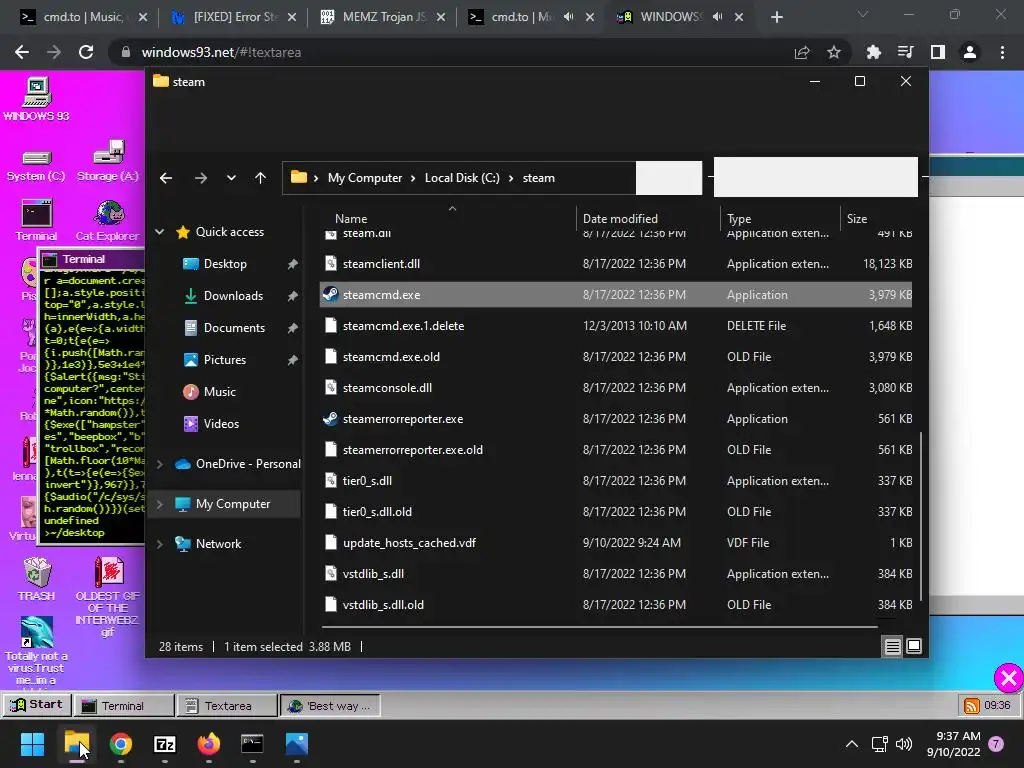Switch Explorer to large icons view layout
Image resolution: width=1024 pixels, height=768 pixels.
(914, 647)
